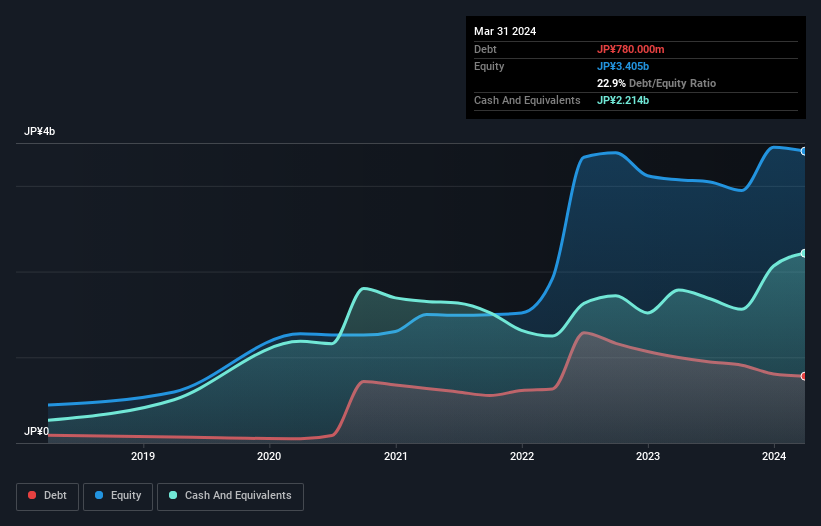Image resolution: width=821 pixels, height=526 pixels.
Task: Click the Mar 31 2024 tooltip date
Action: [505, 31]
